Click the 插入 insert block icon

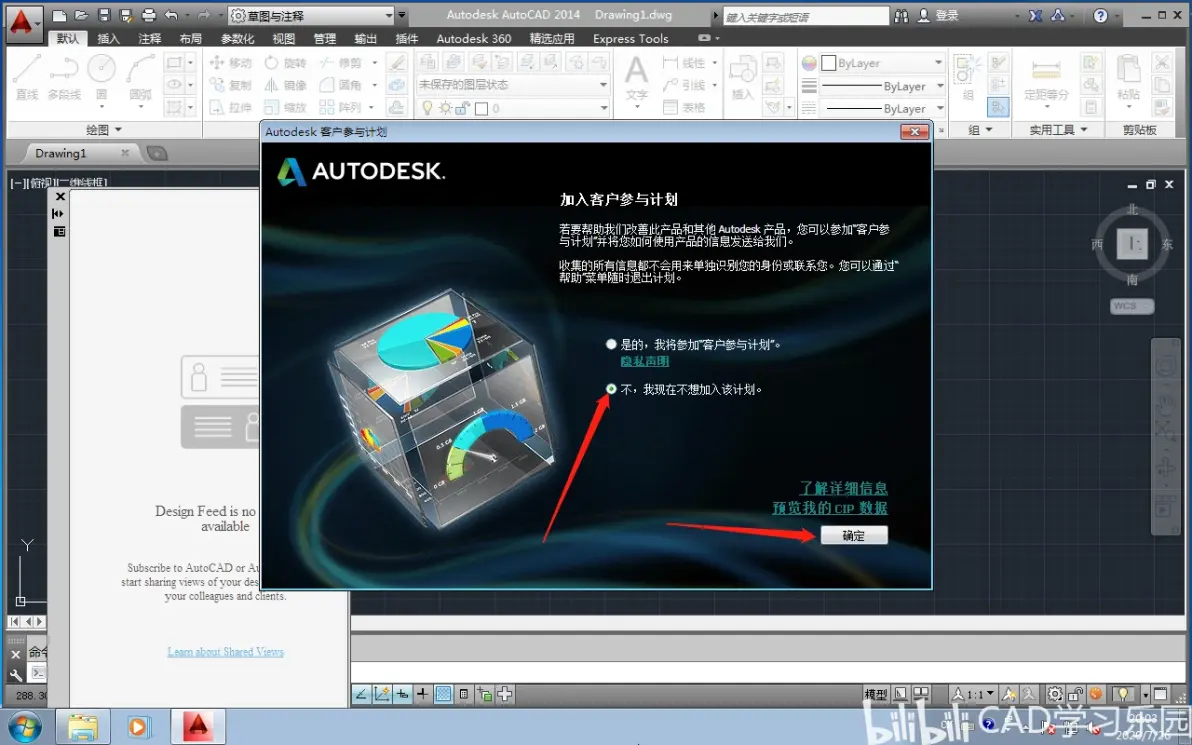742,78
